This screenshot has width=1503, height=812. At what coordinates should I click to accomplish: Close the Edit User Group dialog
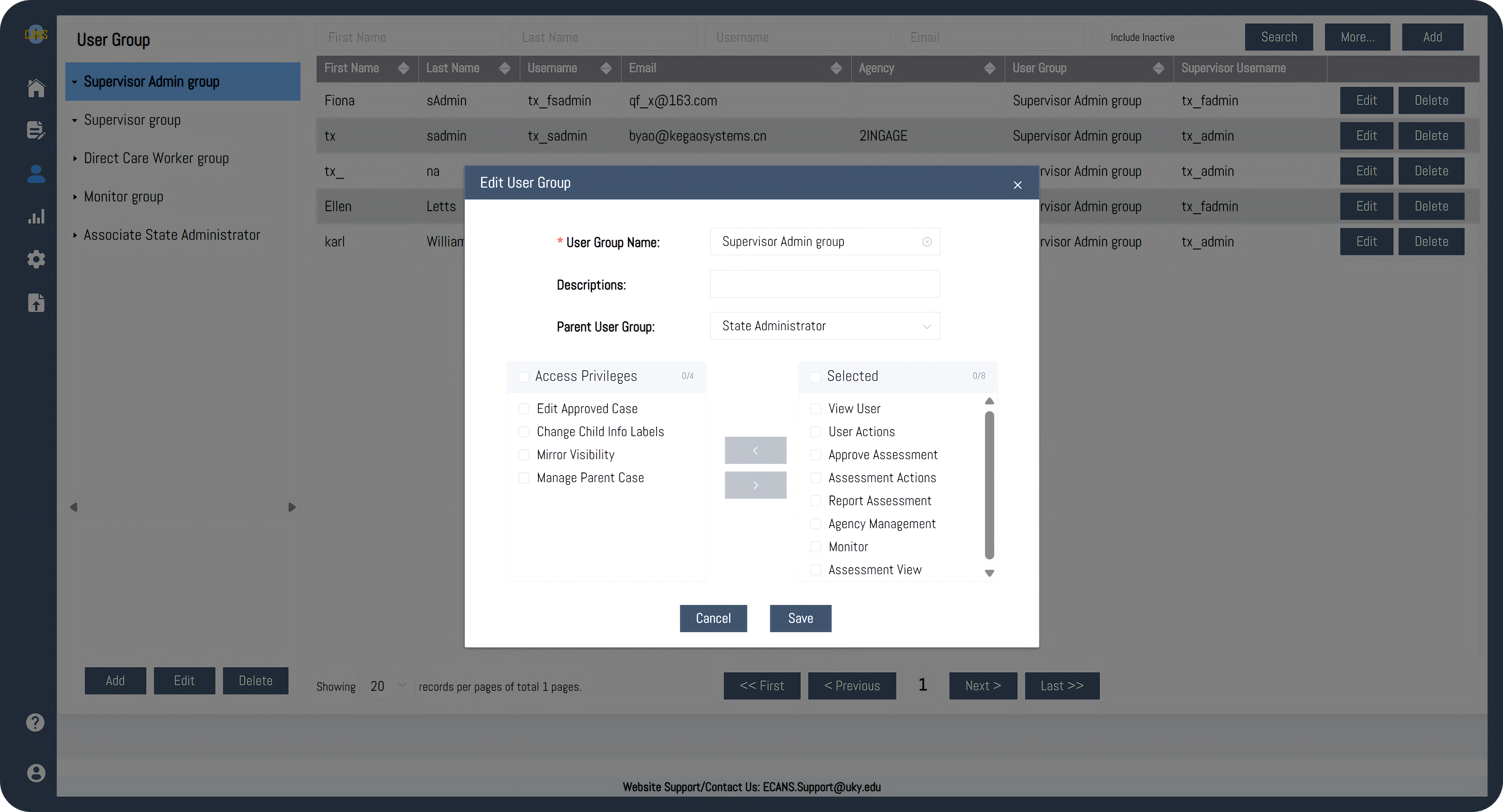pyautogui.click(x=1018, y=185)
